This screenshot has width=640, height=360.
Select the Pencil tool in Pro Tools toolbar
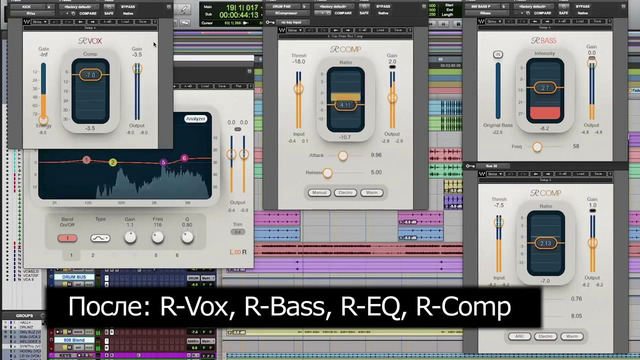click(184, 9)
